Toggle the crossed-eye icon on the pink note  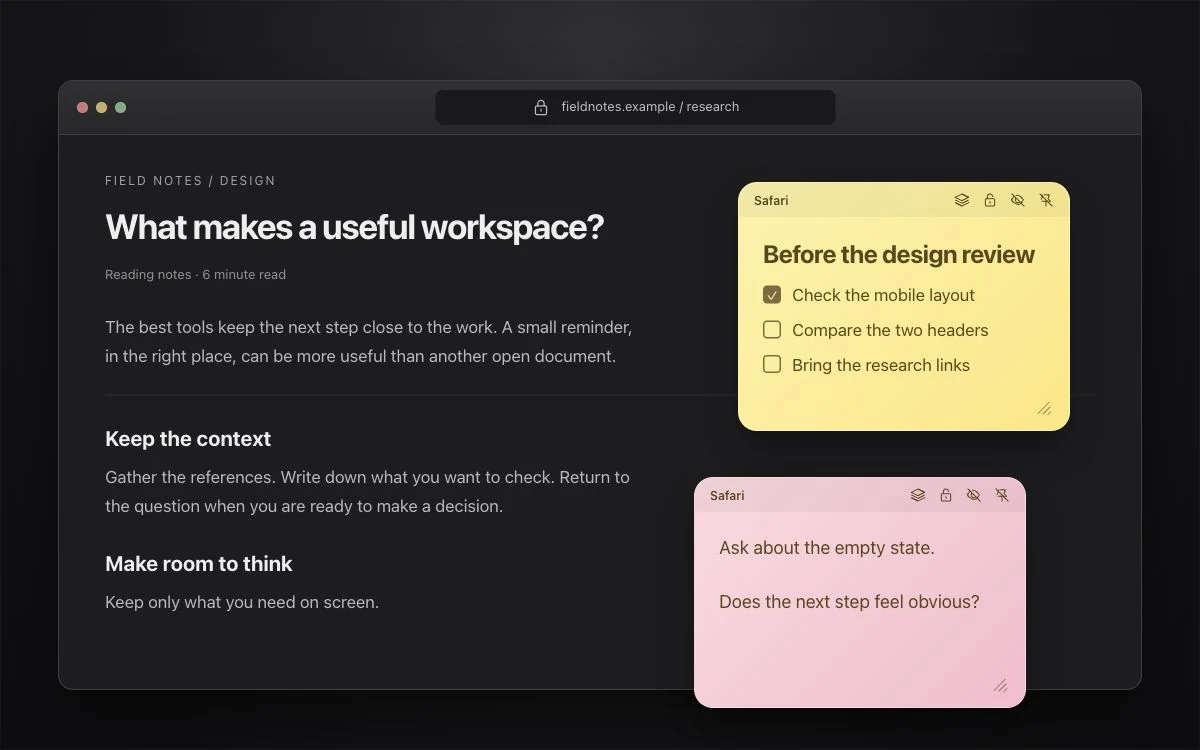974,495
